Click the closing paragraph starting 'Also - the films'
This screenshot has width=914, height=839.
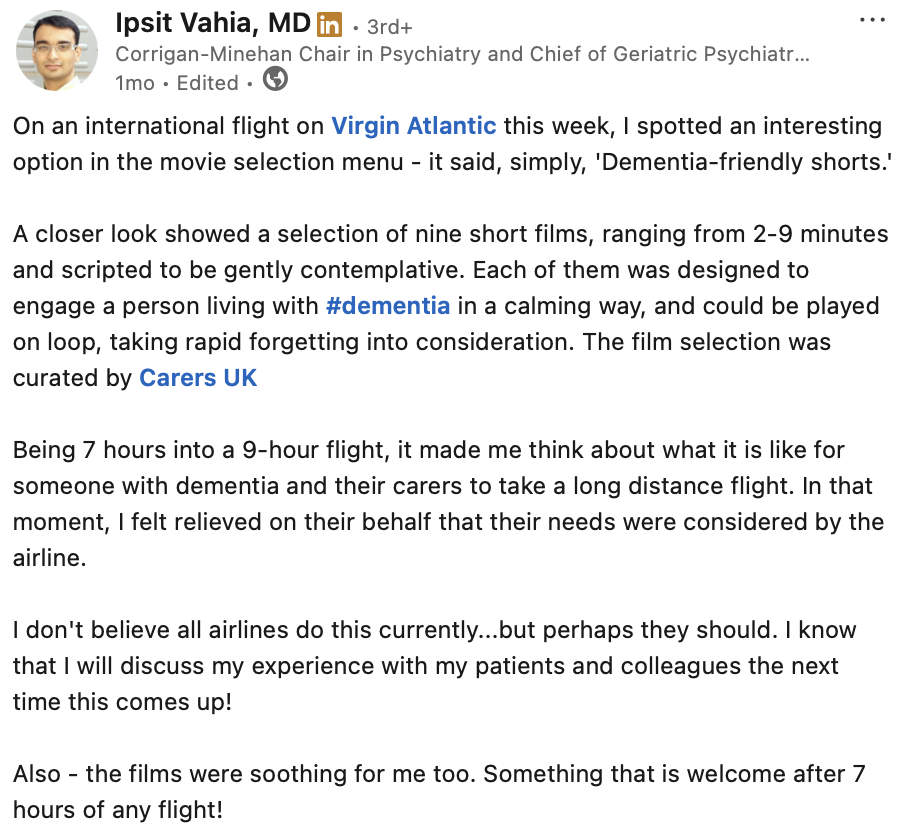click(439, 792)
